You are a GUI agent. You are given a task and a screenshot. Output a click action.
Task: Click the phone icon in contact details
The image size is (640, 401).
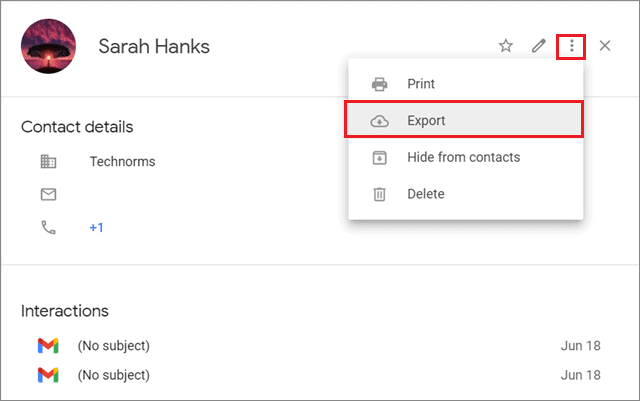click(49, 227)
